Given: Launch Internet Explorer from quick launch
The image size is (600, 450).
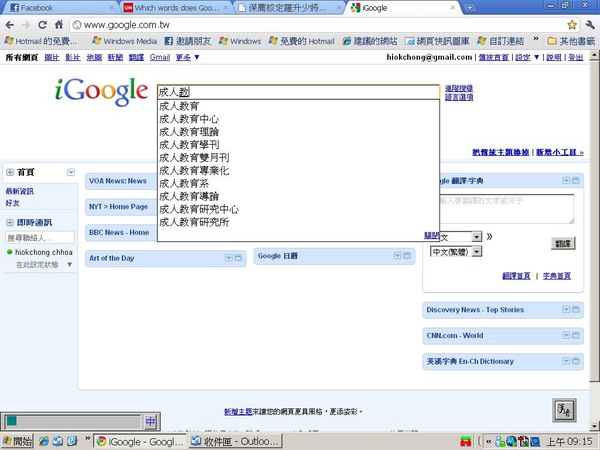Looking at the screenshot, I should pos(44,441).
